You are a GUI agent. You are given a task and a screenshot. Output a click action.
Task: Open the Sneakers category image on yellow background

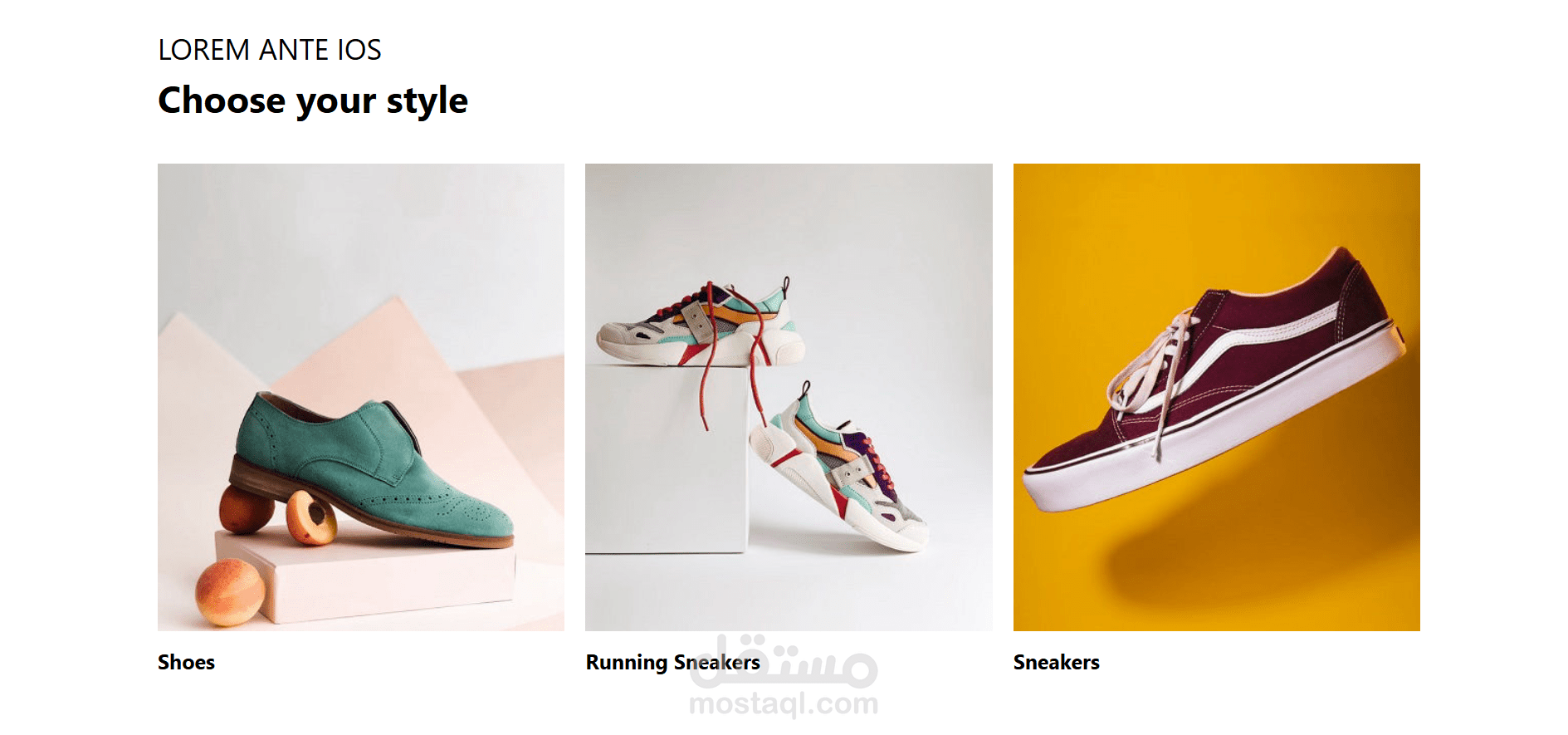tap(1216, 397)
